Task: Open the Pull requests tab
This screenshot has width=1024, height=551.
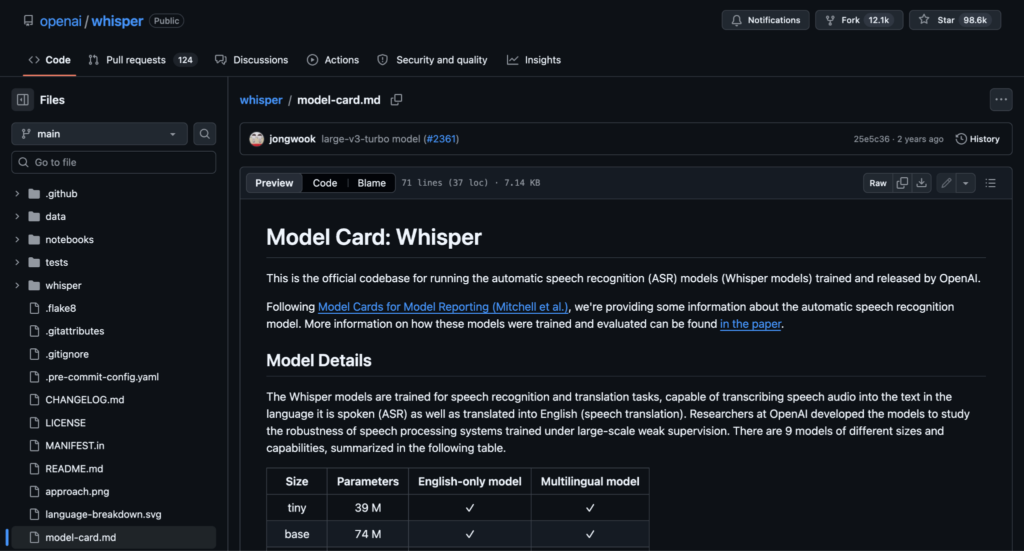Action: pyautogui.click(x=142, y=60)
